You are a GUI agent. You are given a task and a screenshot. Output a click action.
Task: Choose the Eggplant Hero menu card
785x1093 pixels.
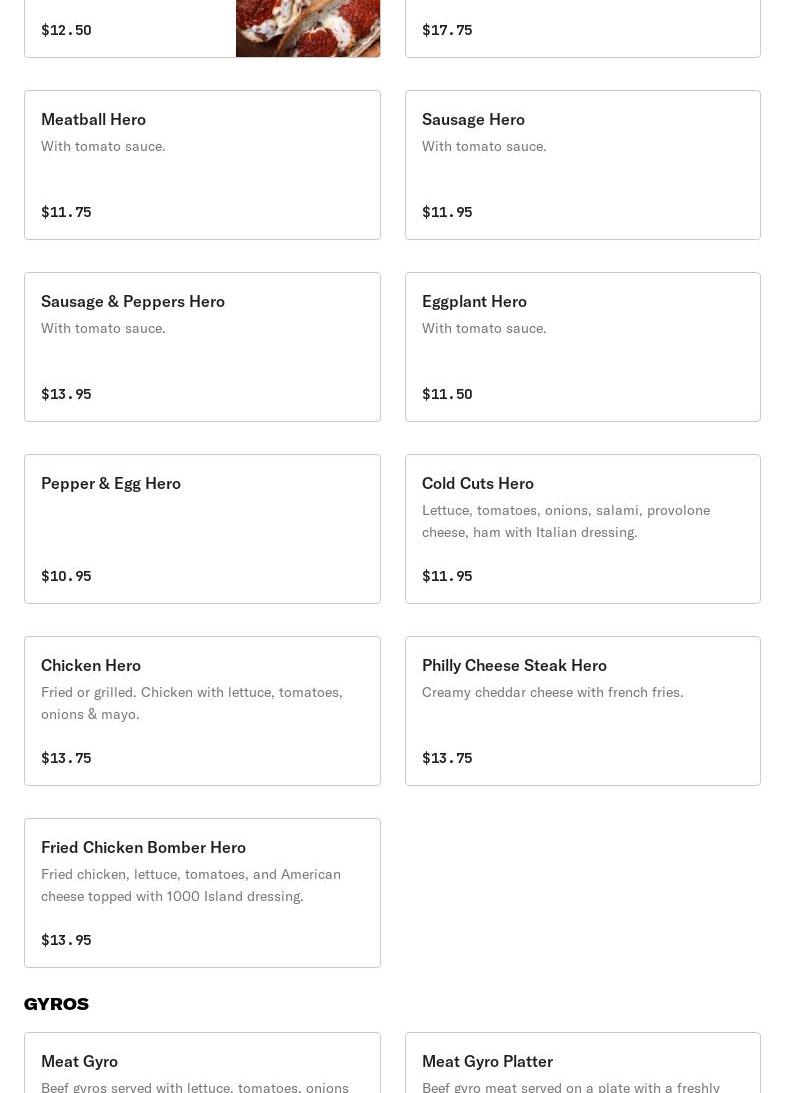point(582,347)
